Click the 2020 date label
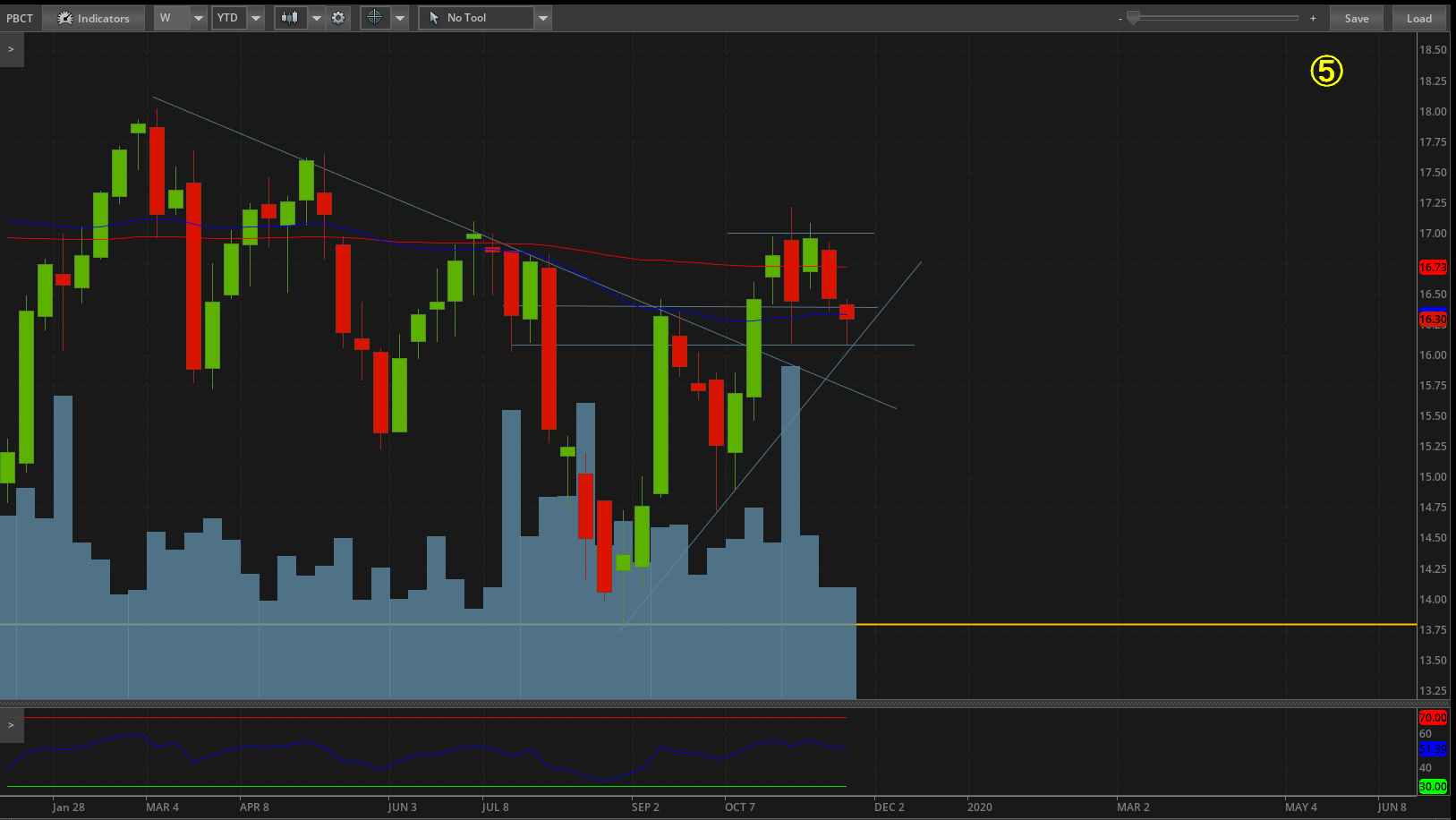Viewport: 1456px width, 820px height. click(979, 807)
